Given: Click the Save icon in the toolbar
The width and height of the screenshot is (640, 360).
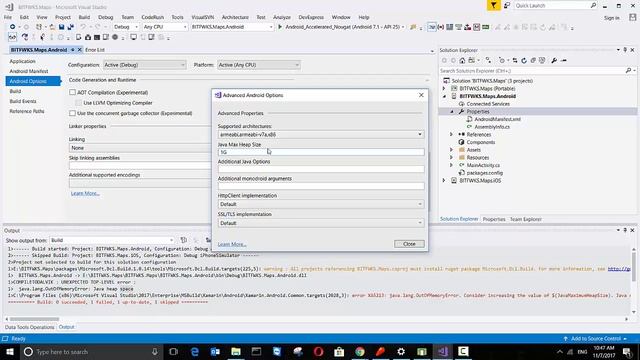Looking at the screenshot, I should click(61, 27).
